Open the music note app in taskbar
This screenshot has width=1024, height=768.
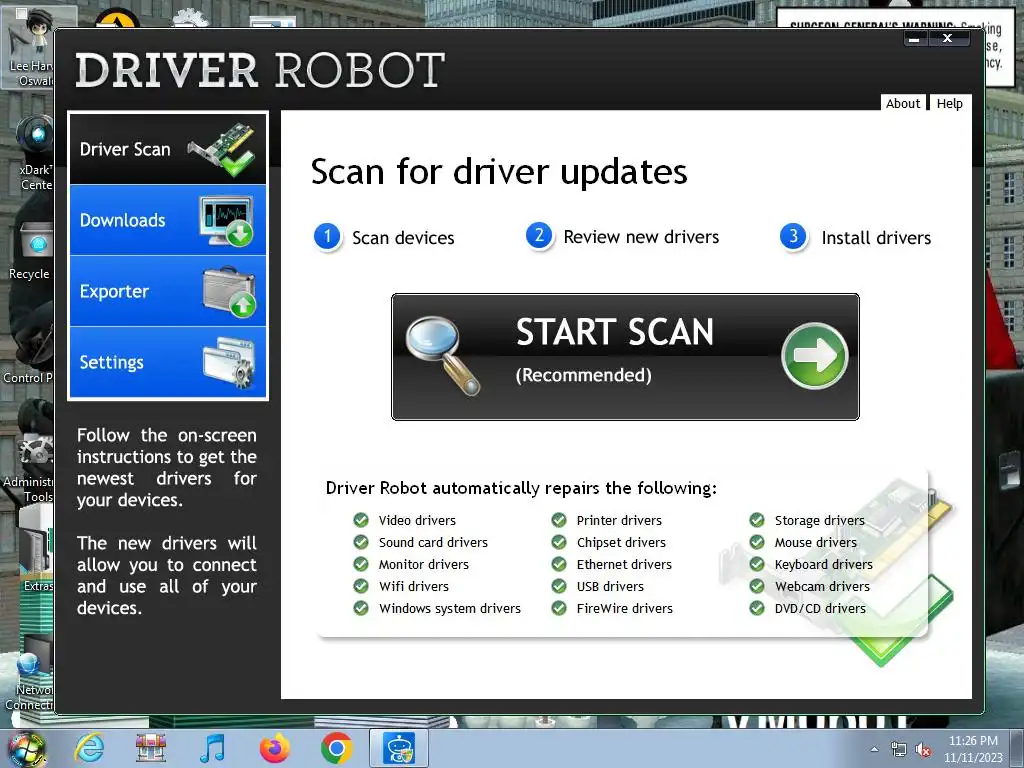[212, 748]
